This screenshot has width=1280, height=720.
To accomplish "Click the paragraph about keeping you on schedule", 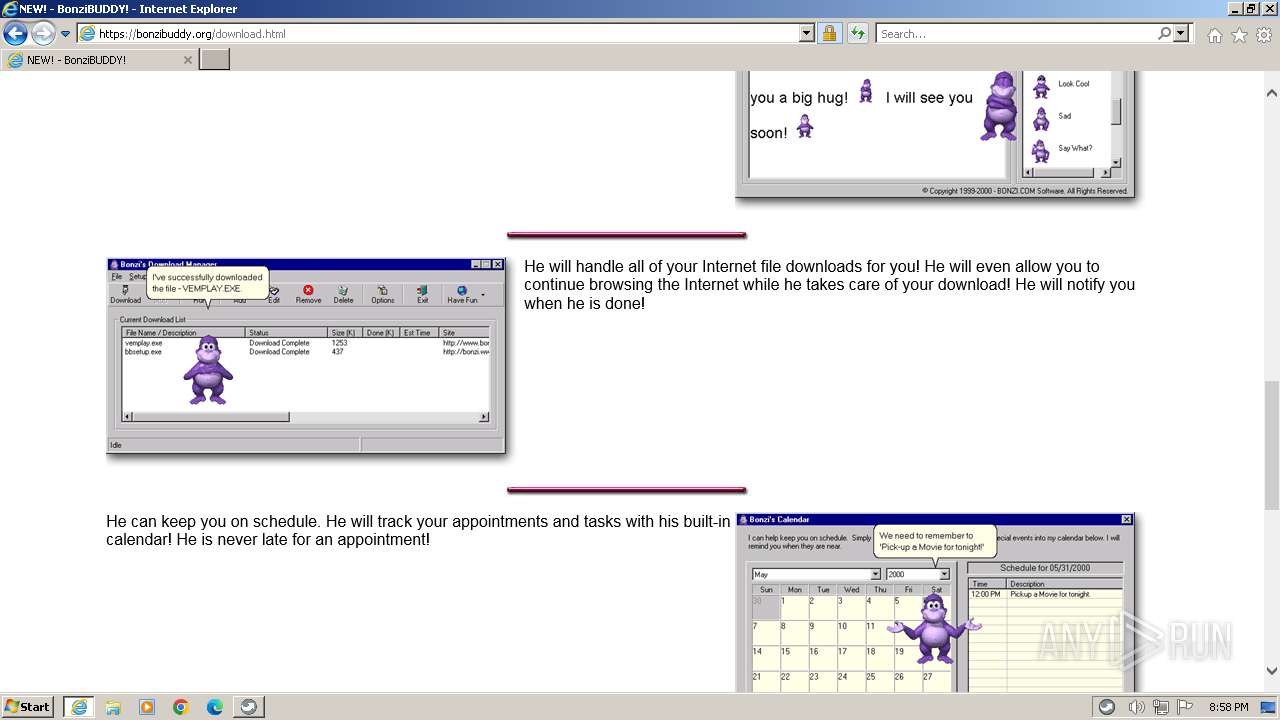I will pyautogui.click(x=418, y=531).
